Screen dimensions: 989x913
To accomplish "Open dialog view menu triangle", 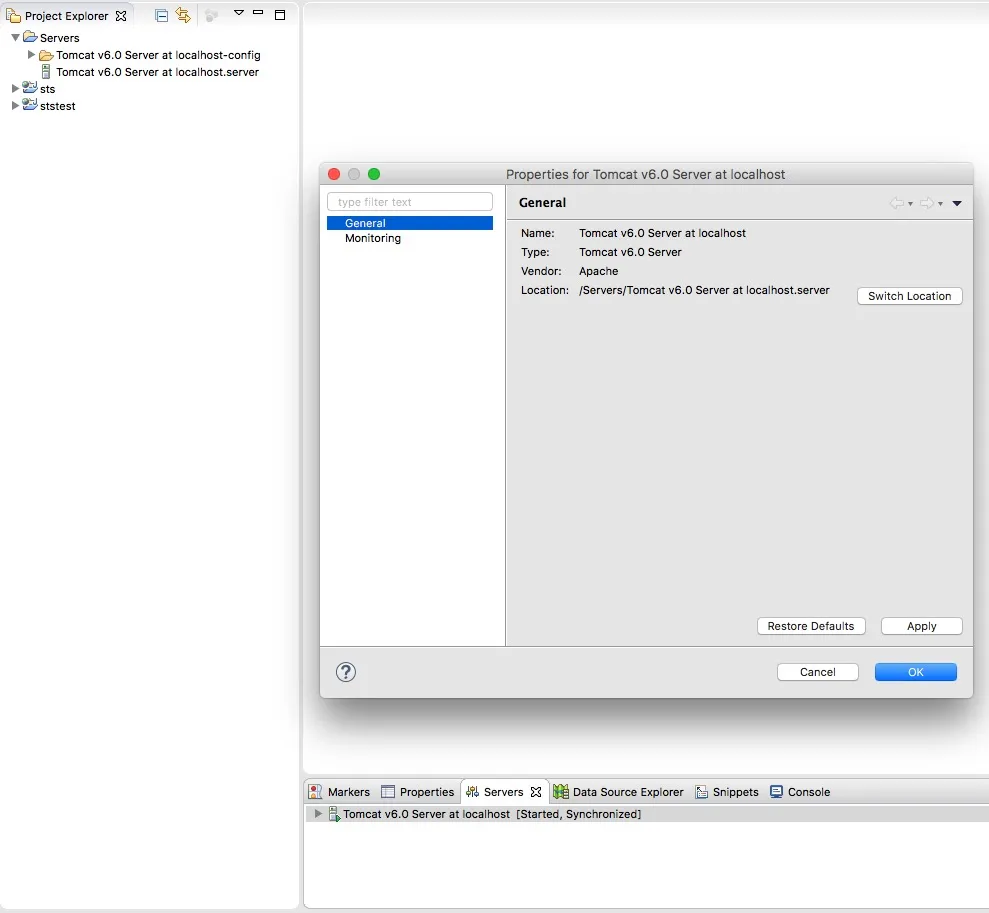I will point(957,203).
